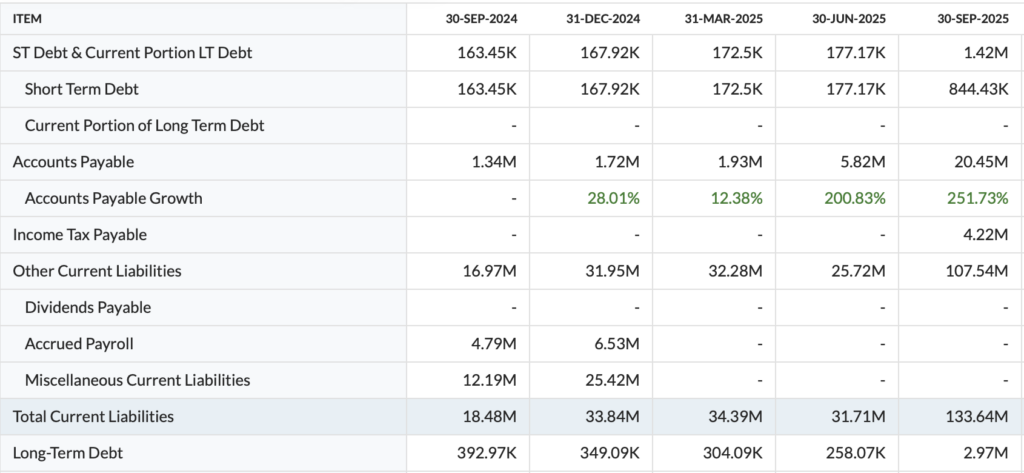1024x473 pixels.
Task: Click the Accrued Payroll row label
Action: coord(79,343)
